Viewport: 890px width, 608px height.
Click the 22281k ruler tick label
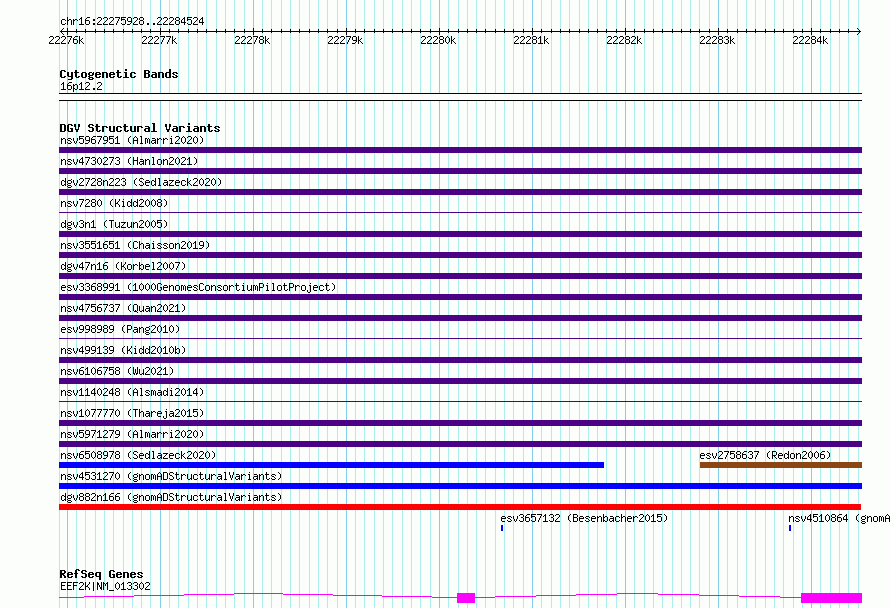531,40
